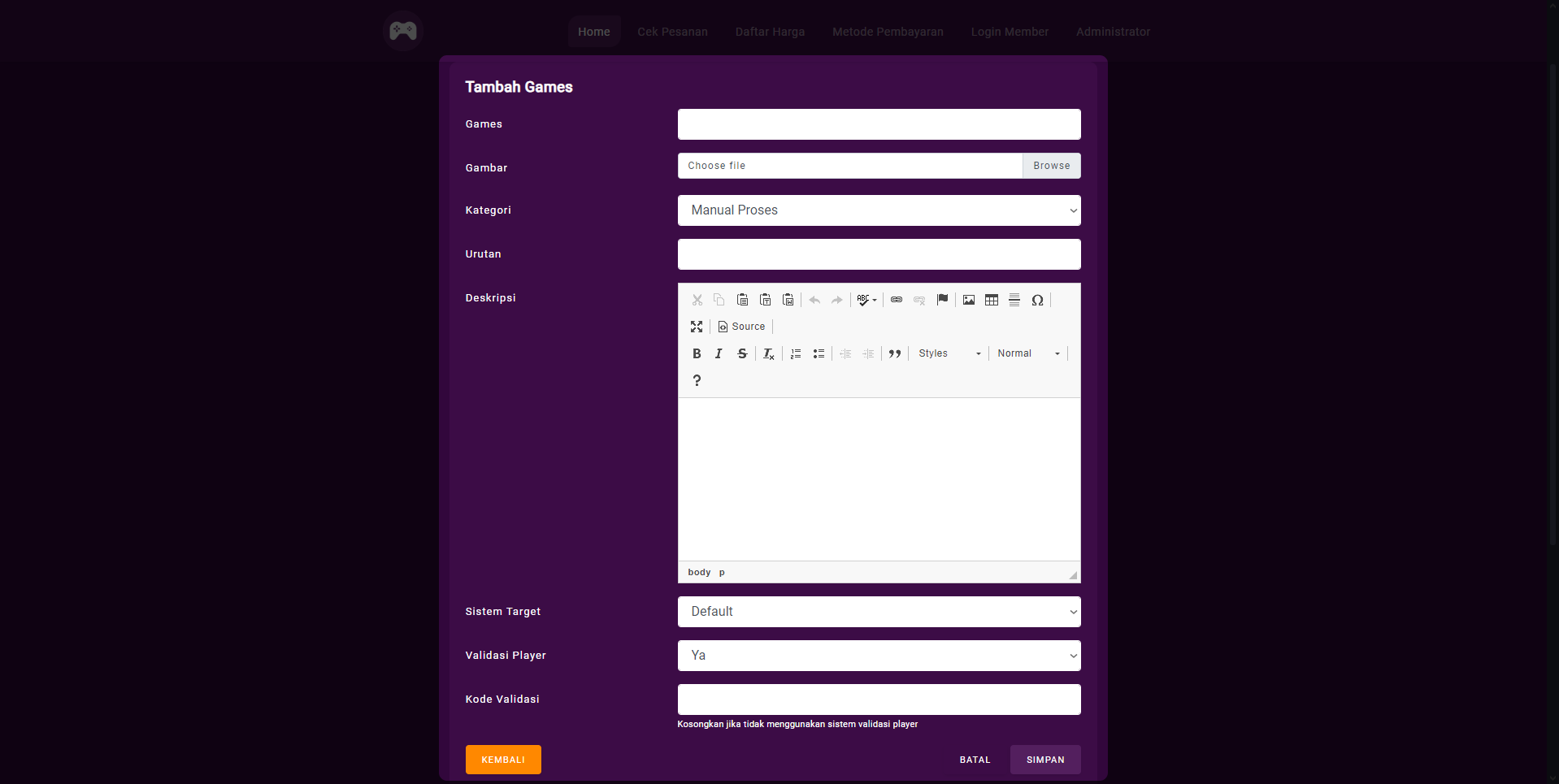The width and height of the screenshot is (1559, 784).
Task: Click the Paste icon in editor toolbar
Action: click(742, 300)
